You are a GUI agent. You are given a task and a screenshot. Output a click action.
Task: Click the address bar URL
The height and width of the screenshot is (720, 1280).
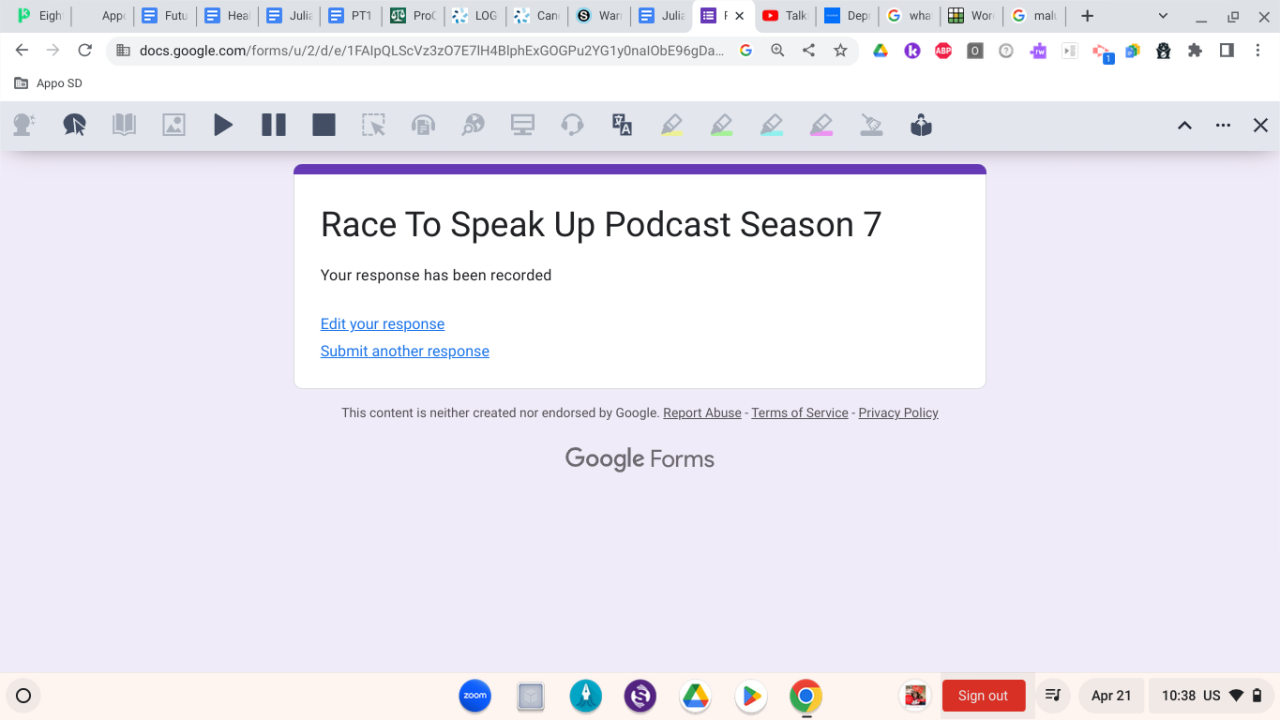[432, 50]
